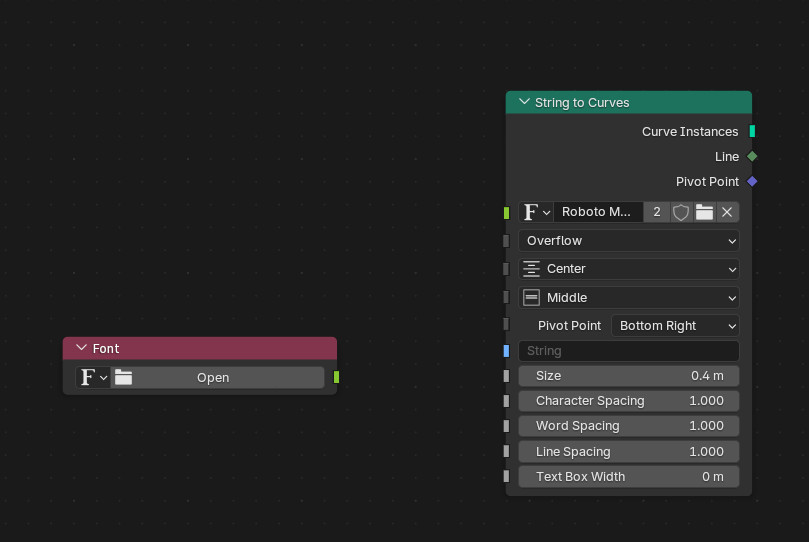Screen dimensions: 809x542
Task: Collapse the String to Curves node
Action: pos(524,102)
